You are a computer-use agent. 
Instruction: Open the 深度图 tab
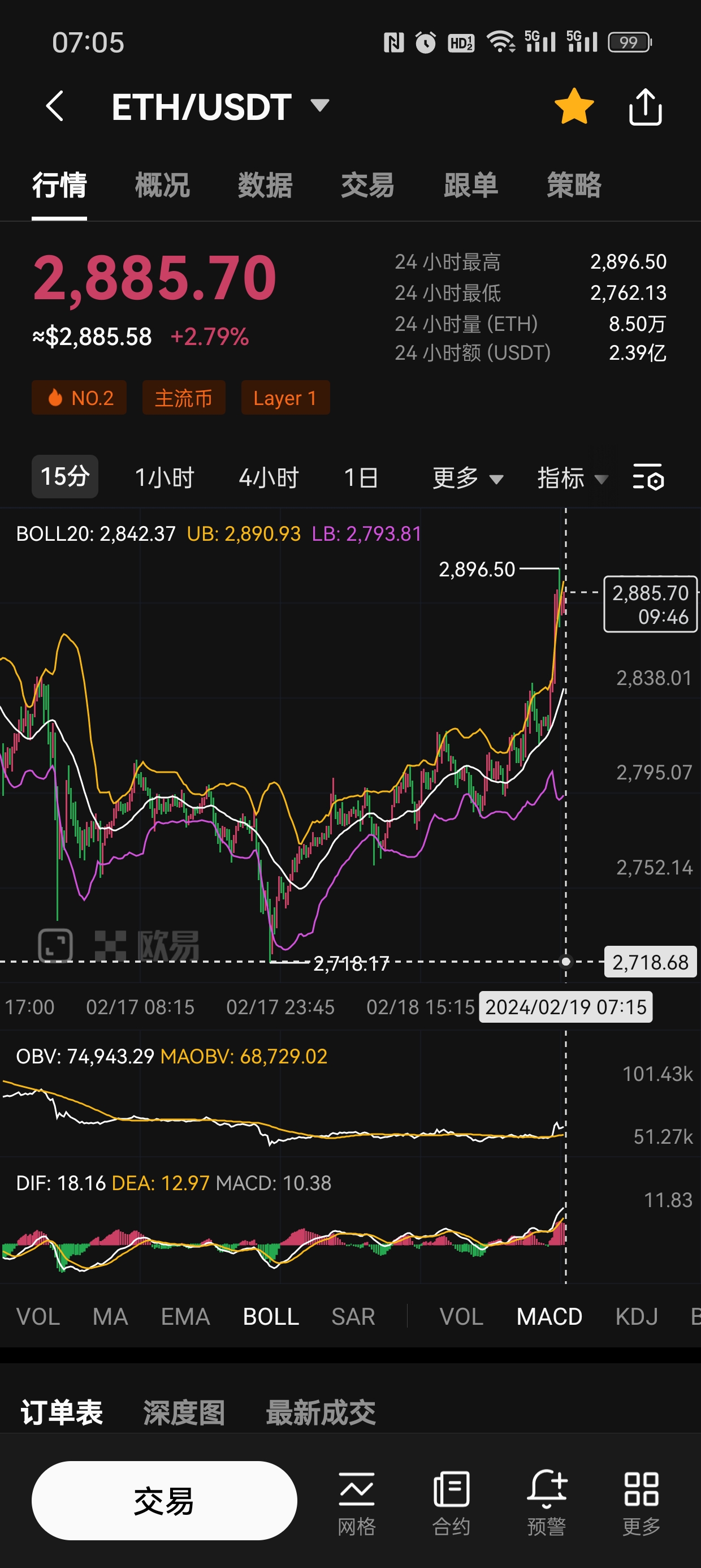[184, 1412]
